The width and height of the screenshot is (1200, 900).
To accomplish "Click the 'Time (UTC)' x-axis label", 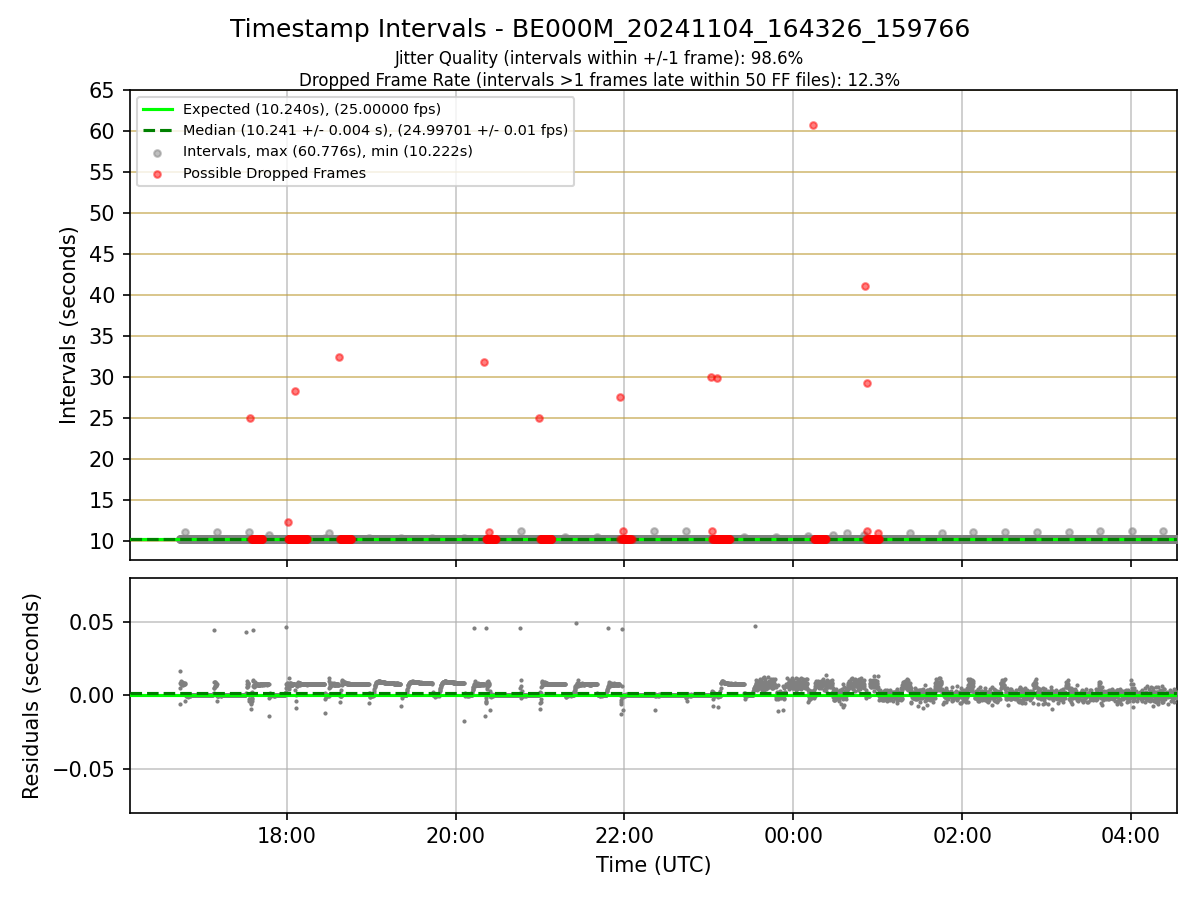I will click(653, 865).
